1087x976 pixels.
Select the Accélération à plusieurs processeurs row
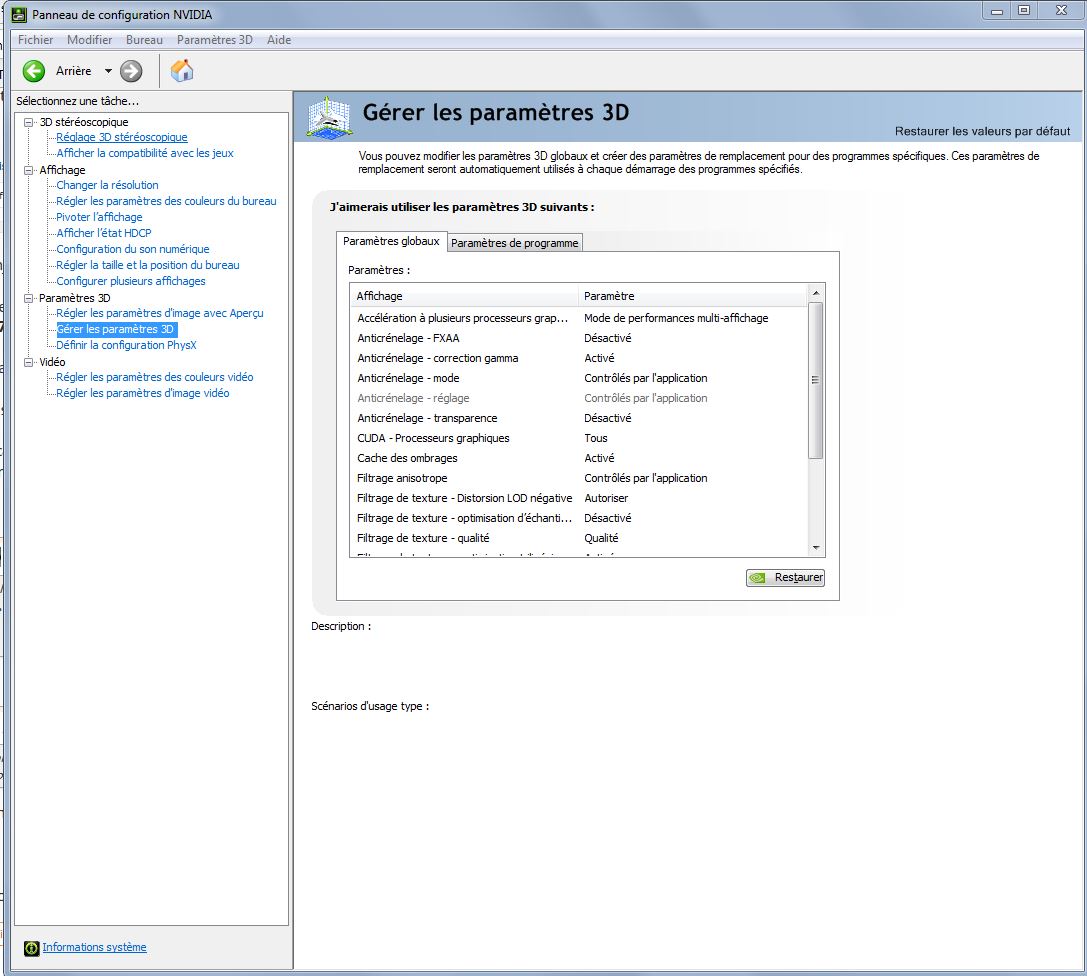[x=580, y=318]
